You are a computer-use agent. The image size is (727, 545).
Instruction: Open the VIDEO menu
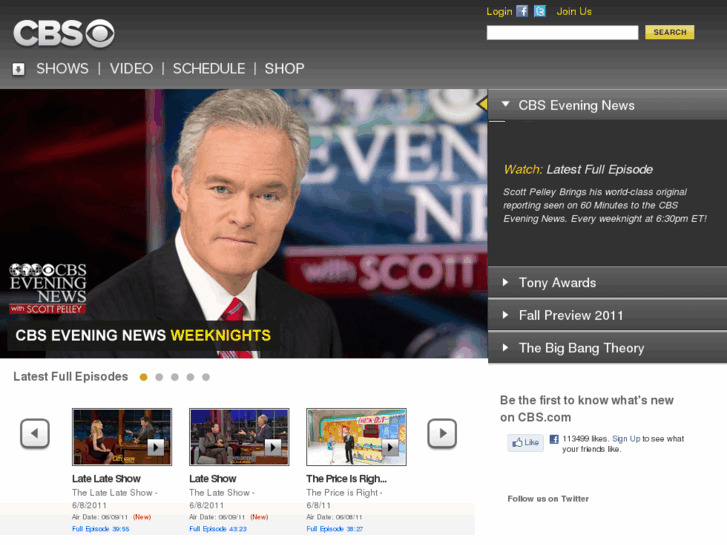[131, 69]
